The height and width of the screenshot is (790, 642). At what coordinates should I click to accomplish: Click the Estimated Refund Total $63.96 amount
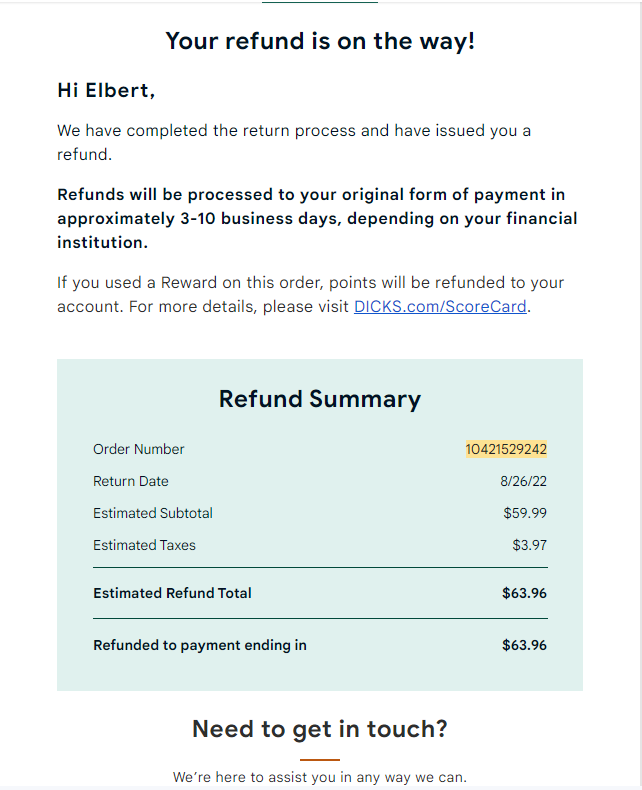[x=524, y=593]
